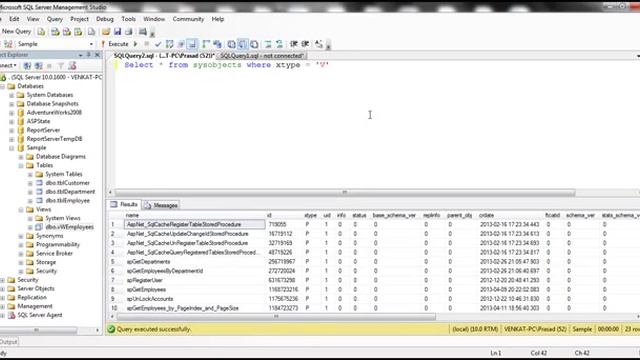The height and width of the screenshot is (360, 640).
Task: Refresh Object Explorer with the refresh icon
Action: pyautogui.click(x=72, y=66)
